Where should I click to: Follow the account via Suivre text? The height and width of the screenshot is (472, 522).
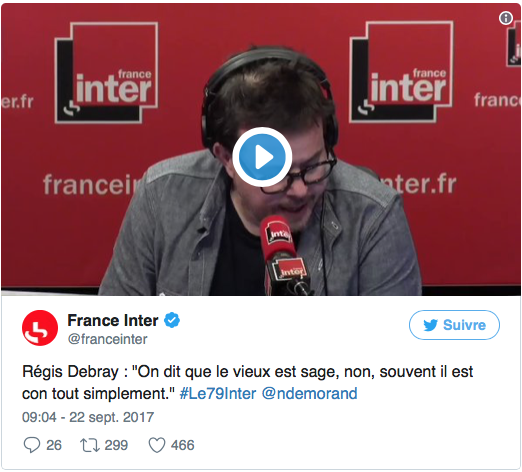click(x=464, y=325)
